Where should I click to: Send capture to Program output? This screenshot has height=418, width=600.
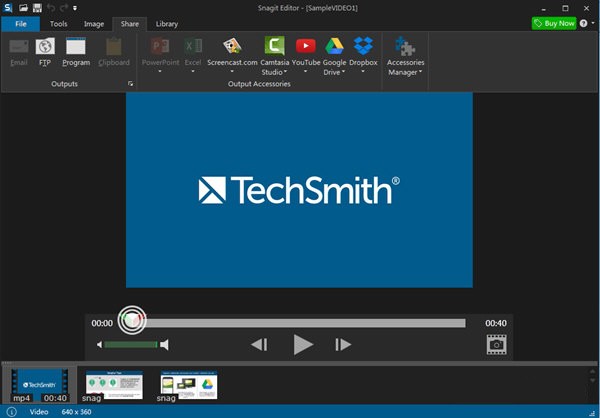[x=76, y=47]
